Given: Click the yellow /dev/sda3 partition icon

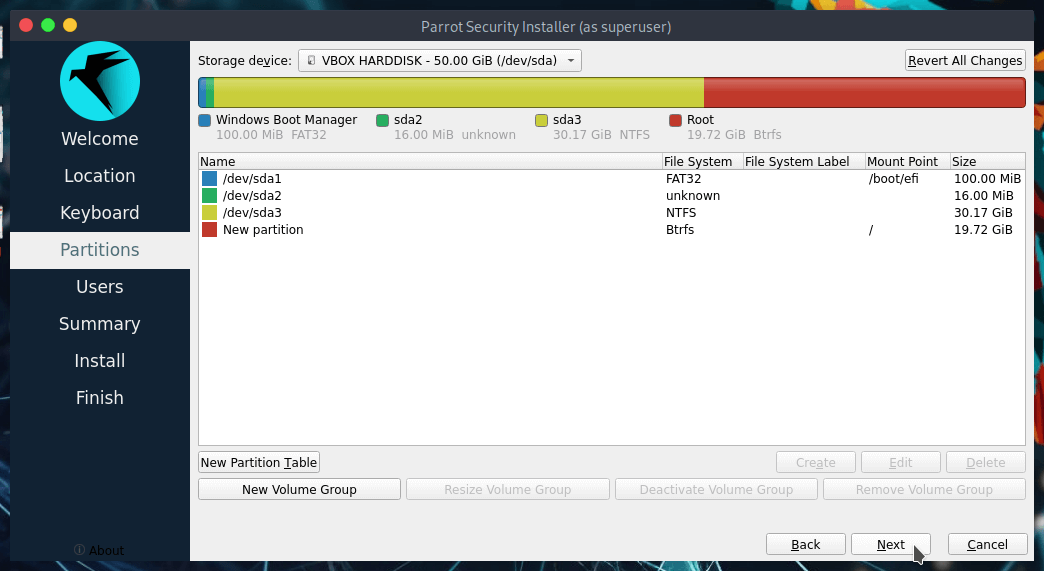Looking at the screenshot, I should 209,213.
